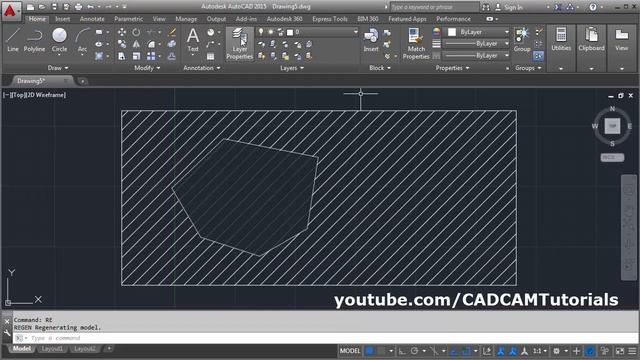Click the Group tool icon

[522, 40]
